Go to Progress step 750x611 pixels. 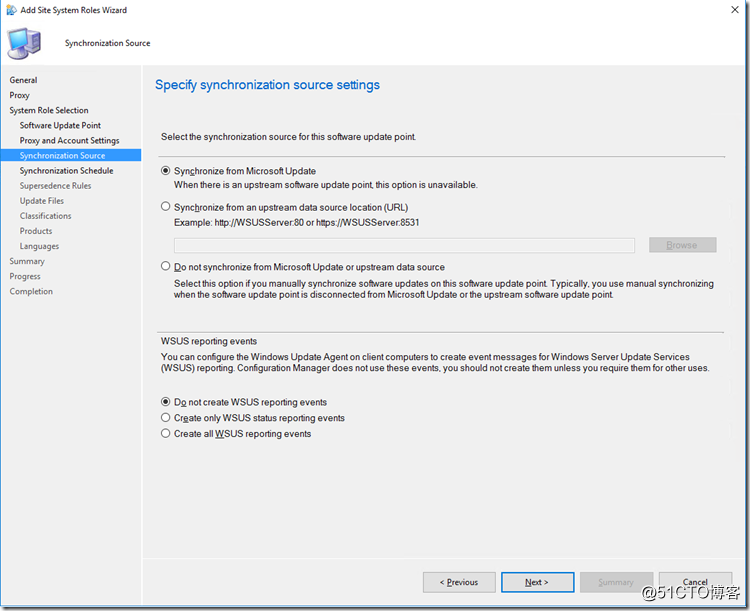[25, 276]
